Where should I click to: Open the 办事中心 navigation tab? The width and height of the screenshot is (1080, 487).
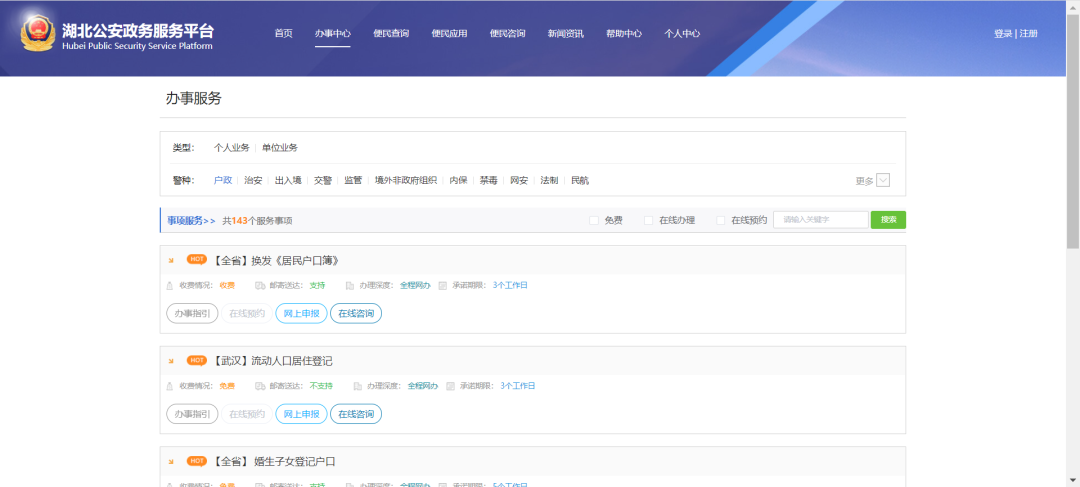(333, 34)
